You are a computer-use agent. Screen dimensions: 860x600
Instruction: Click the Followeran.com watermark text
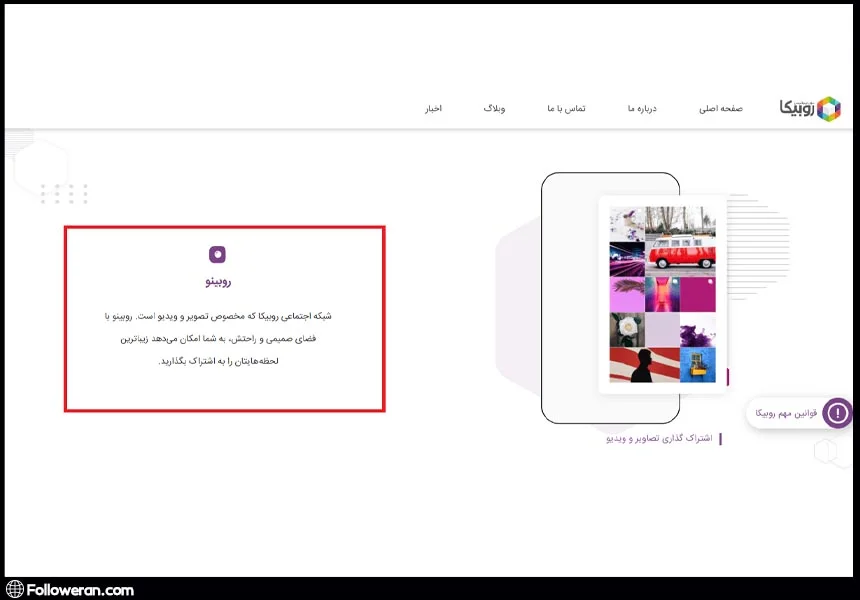pyautogui.click(x=81, y=590)
